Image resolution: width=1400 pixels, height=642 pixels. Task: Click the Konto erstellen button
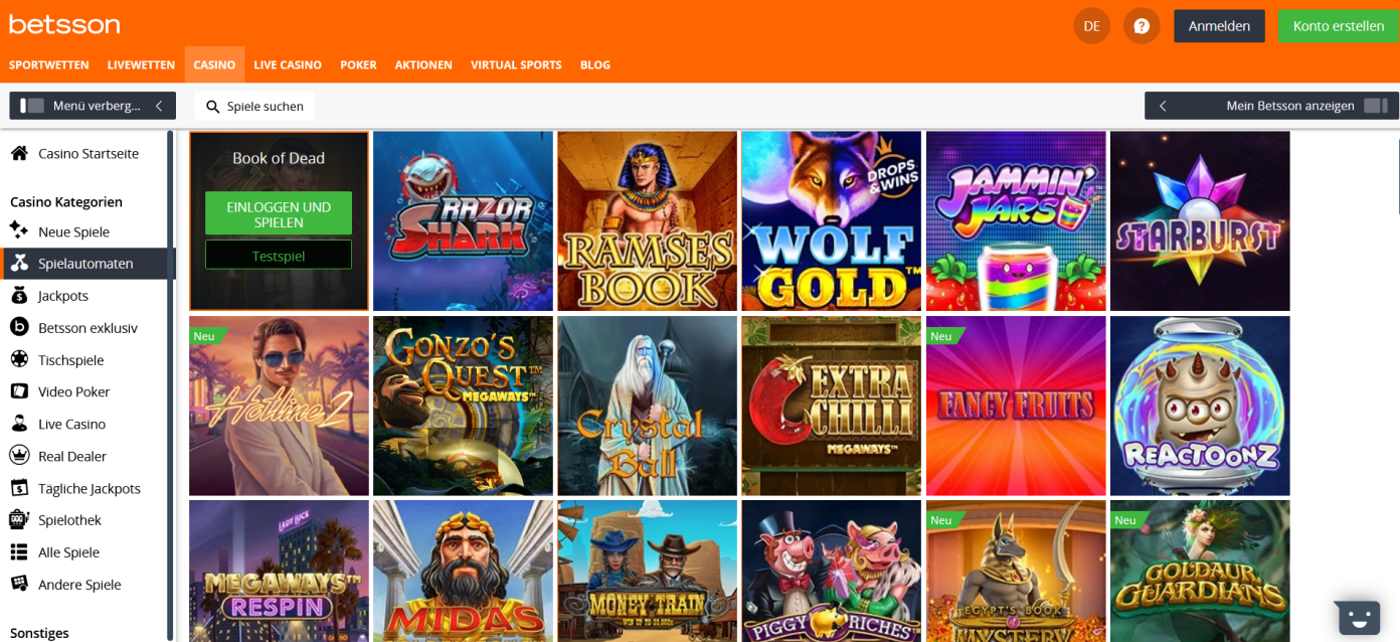coord(1338,26)
